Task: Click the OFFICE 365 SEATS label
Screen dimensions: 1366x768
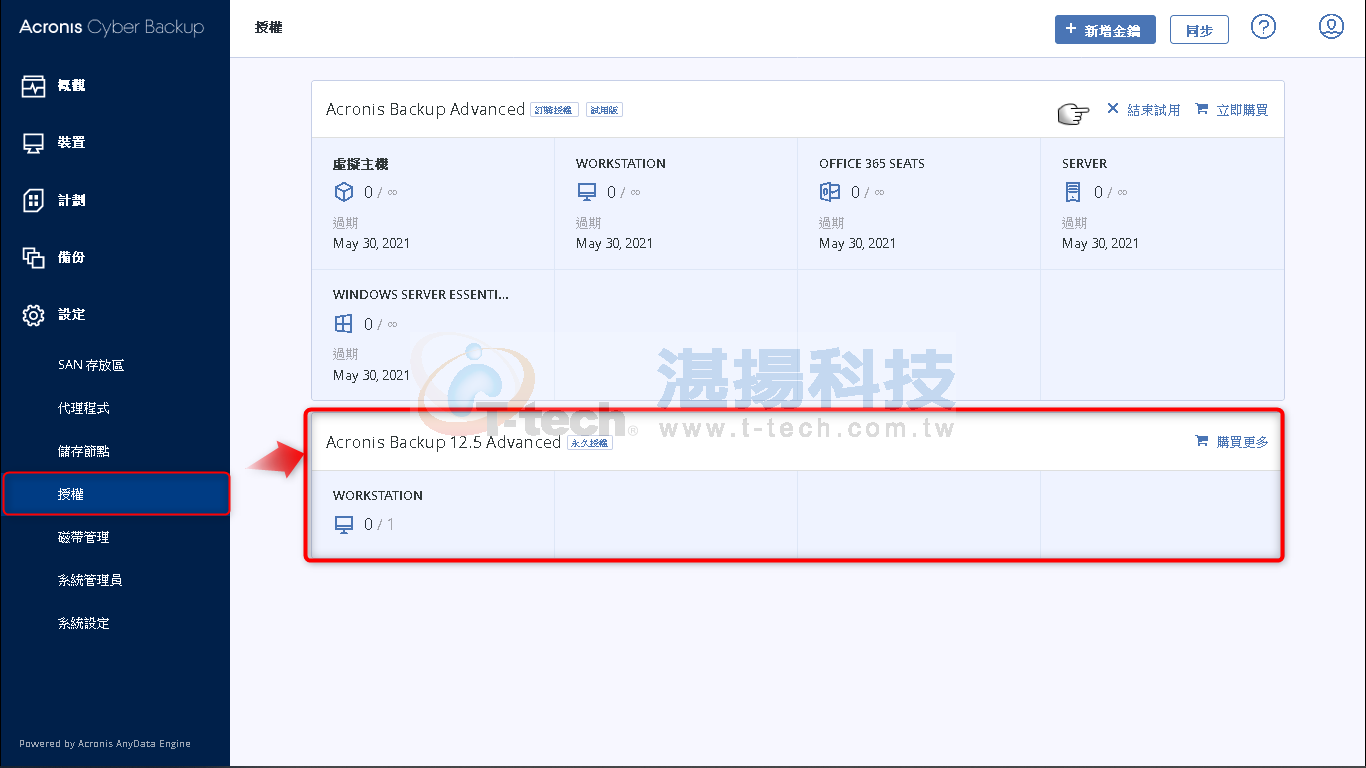Action: coord(872,164)
